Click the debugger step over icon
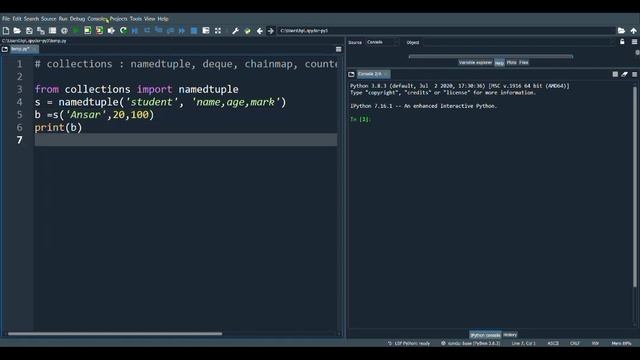640x360 pixels. click(147, 31)
